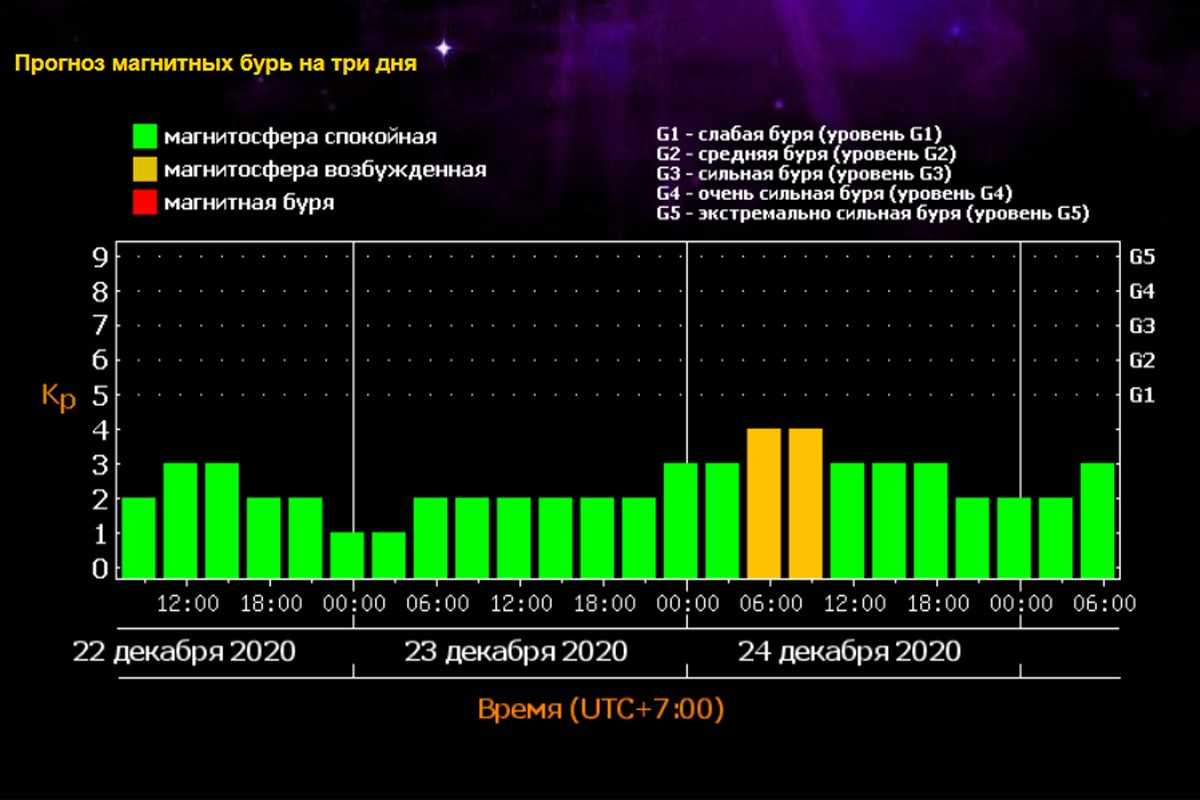
Task: Click the first yellow Kp 4 bar on 24 декабря
Action: pyautogui.click(x=764, y=503)
